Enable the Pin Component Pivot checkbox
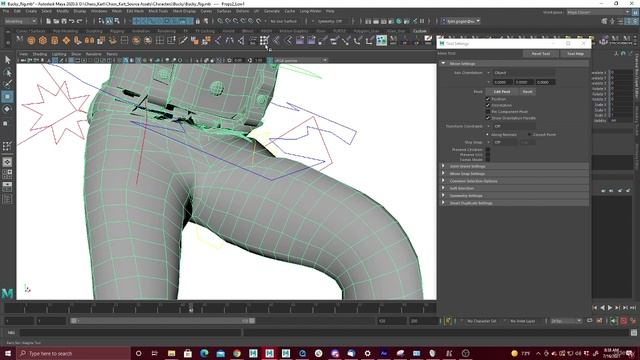The image size is (640, 360). click(x=488, y=111)
